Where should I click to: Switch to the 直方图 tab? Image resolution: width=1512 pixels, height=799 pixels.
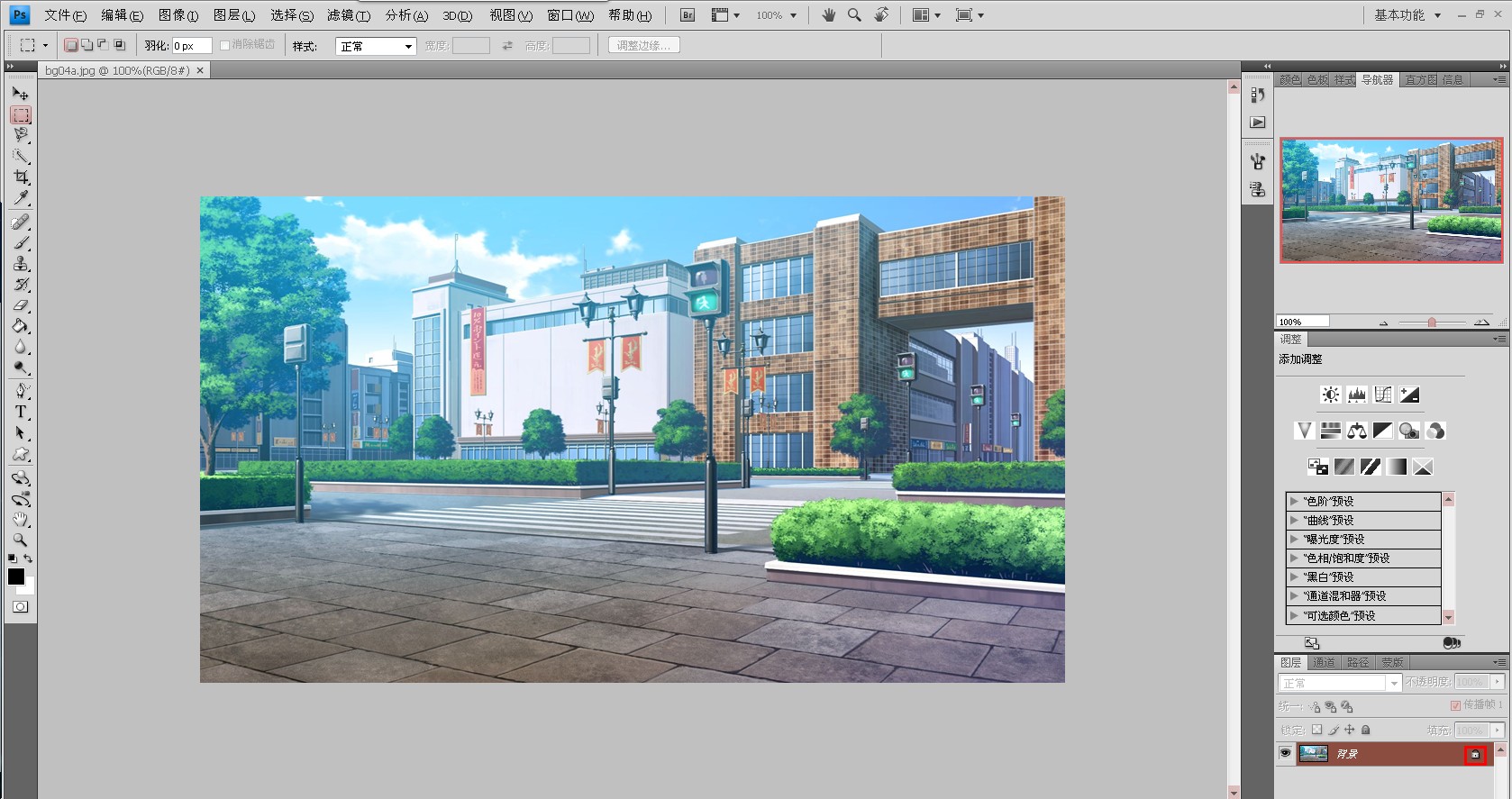(x=1421, y=80)
